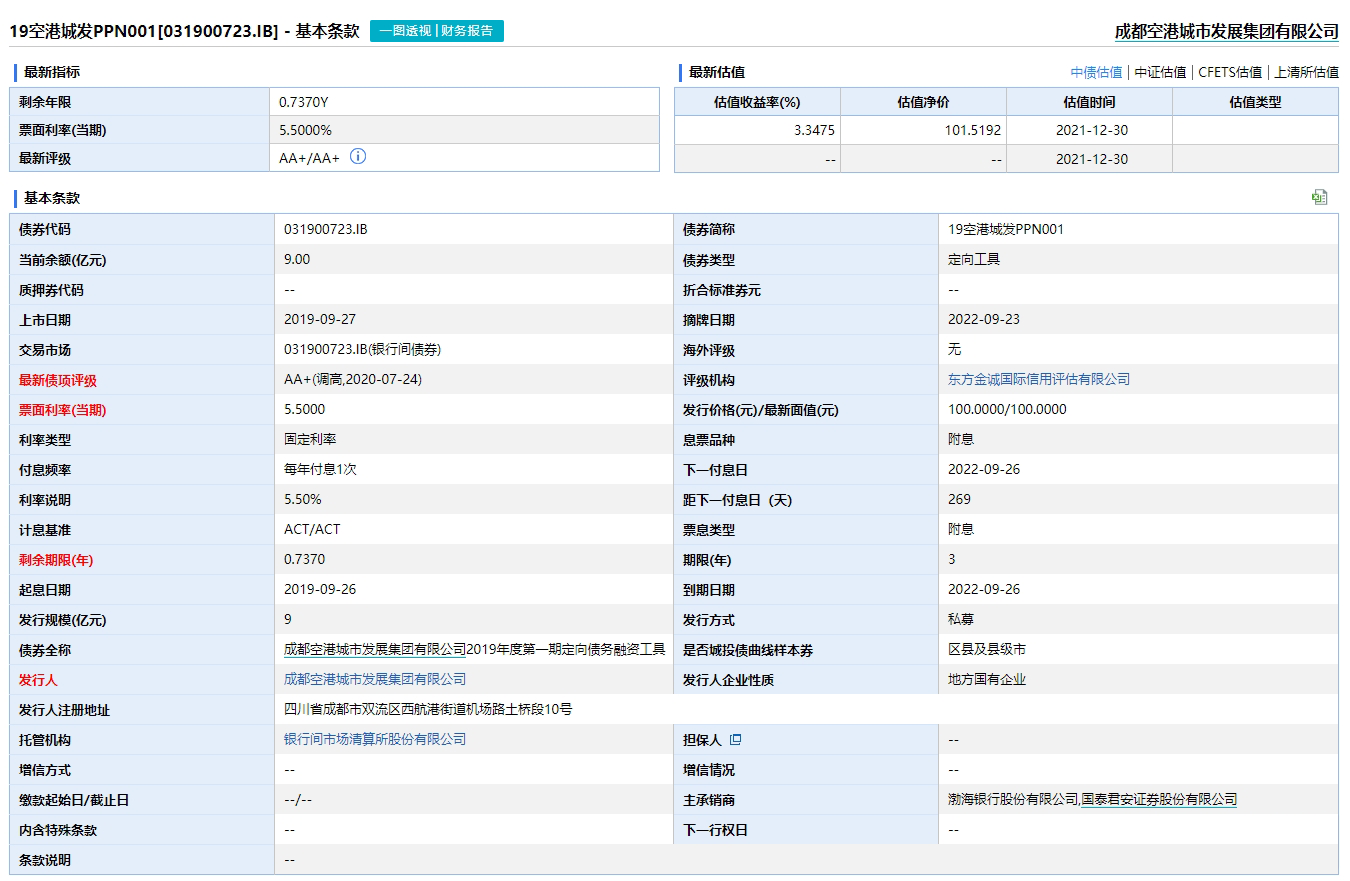Open issuer link 成都空港城市发展集团有限公司 in page header
The image size is (1350, 881).
tap(1227, 31)
